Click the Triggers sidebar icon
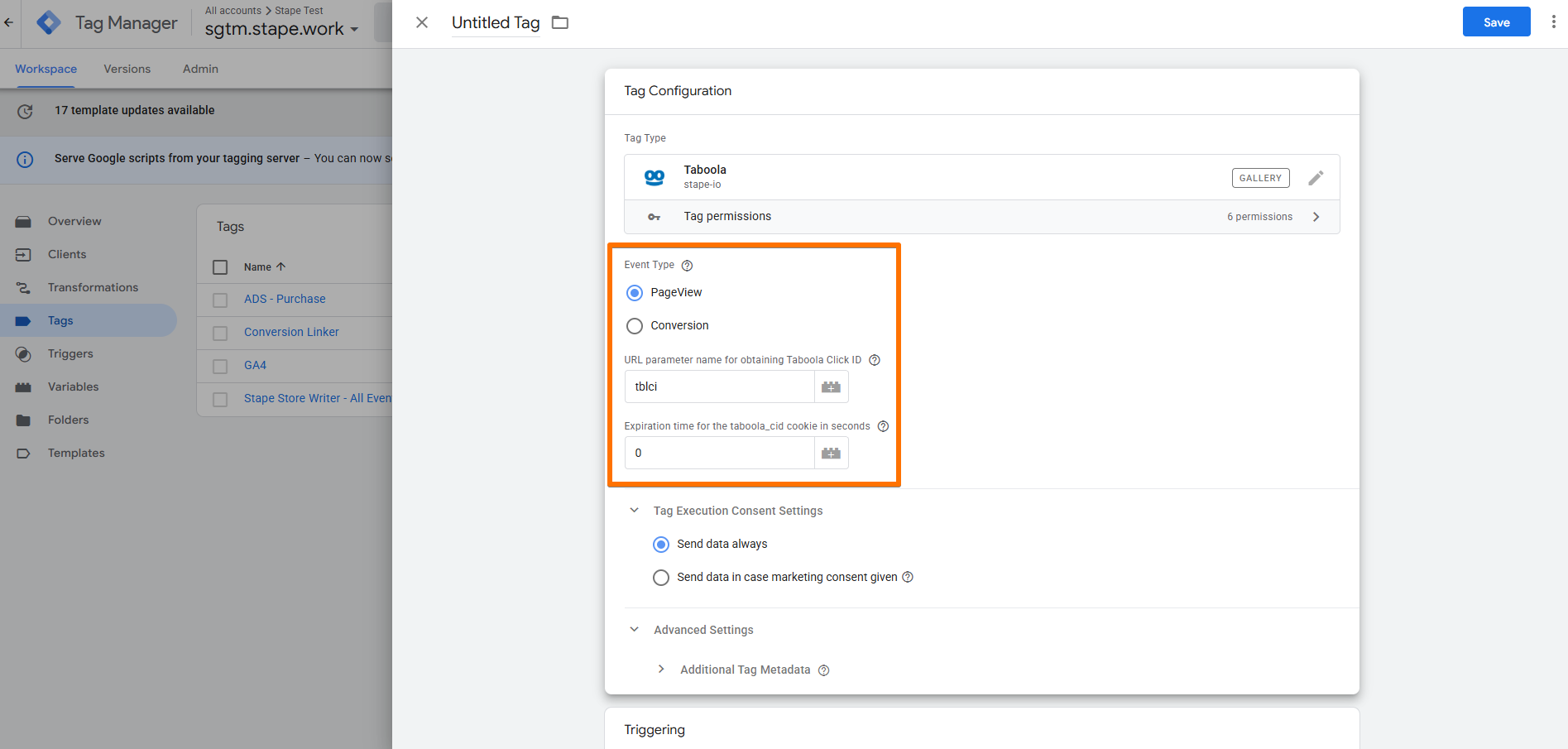 point(23,354)
